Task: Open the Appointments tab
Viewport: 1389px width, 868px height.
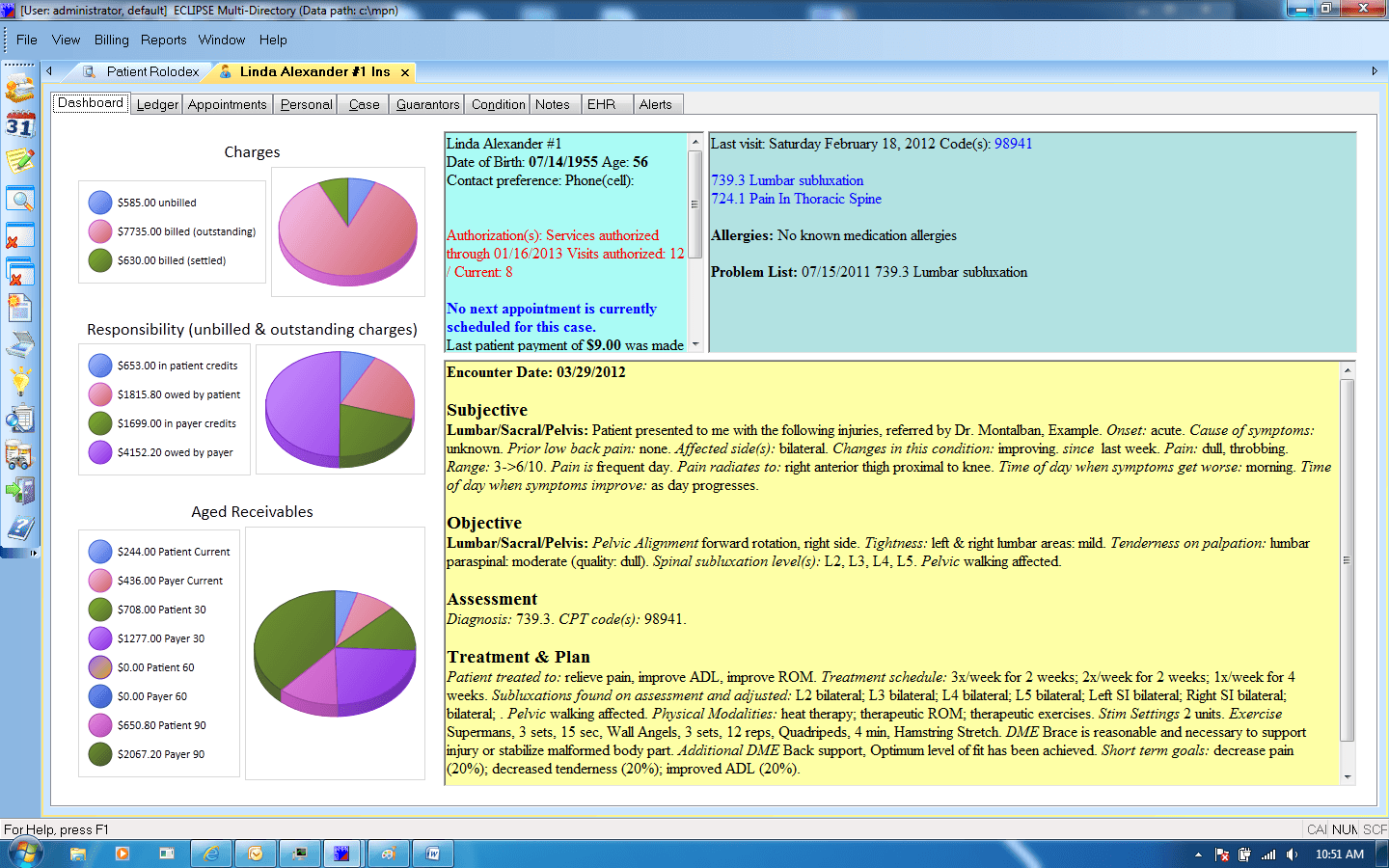Action: [228, 104]
